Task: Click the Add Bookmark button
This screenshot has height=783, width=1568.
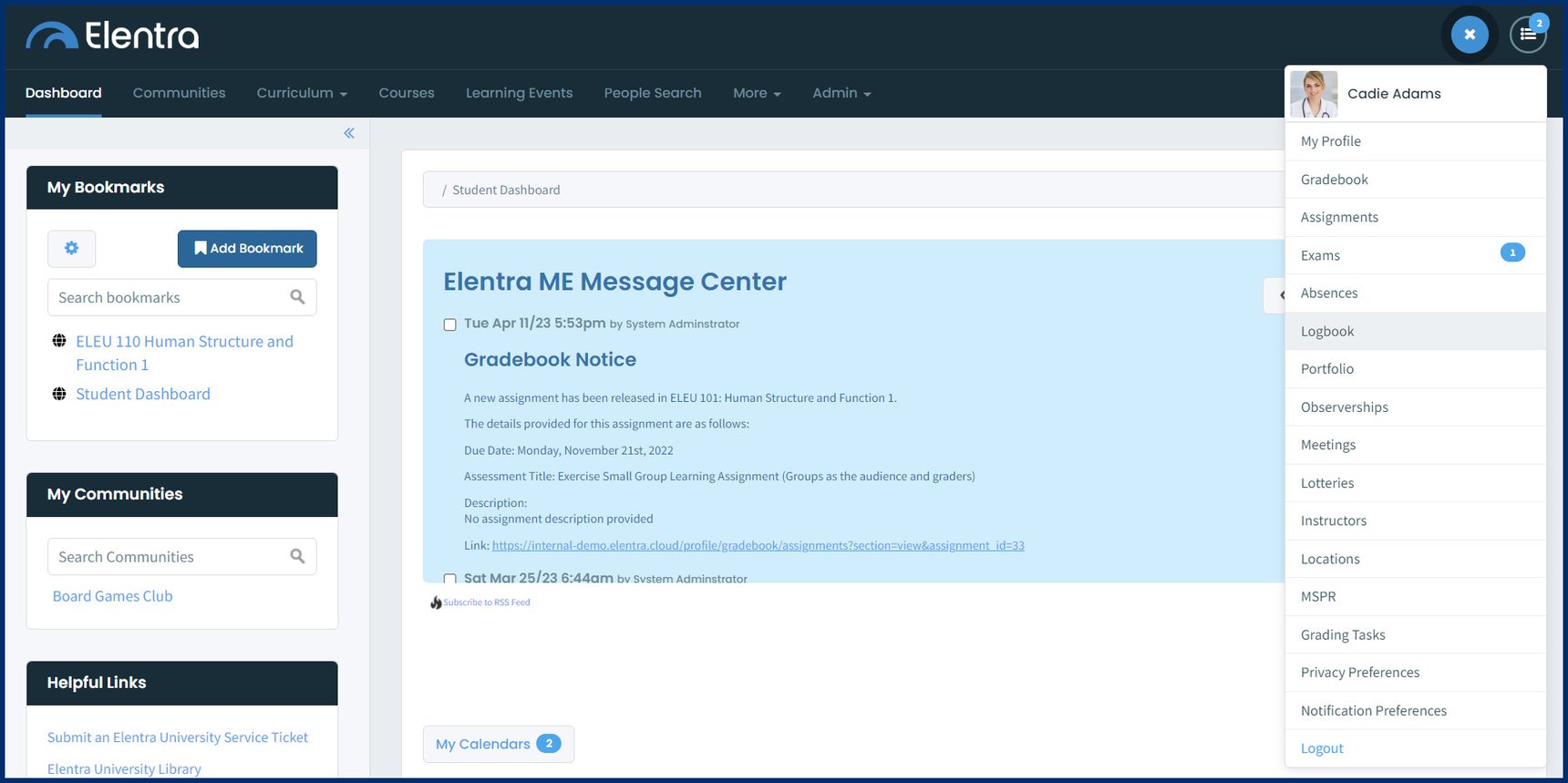Action: (247, 249)
